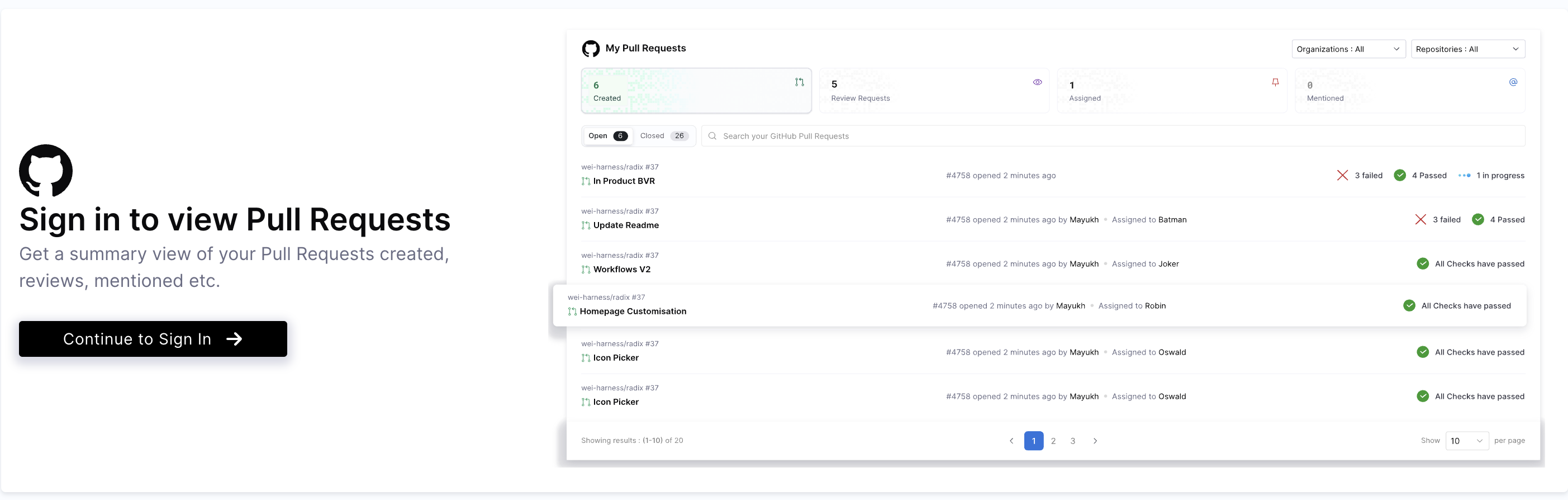Click the GitHub icon beside My Pull Requests
The width and height of the screenshot is (1568, 500).
coord(590,49)
